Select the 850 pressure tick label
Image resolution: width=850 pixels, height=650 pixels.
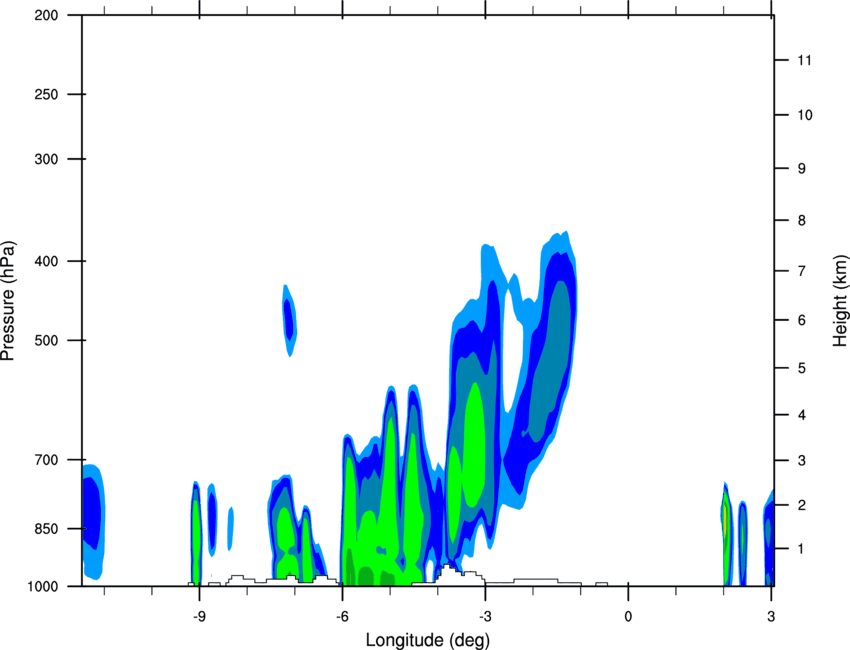coord(46,529)
